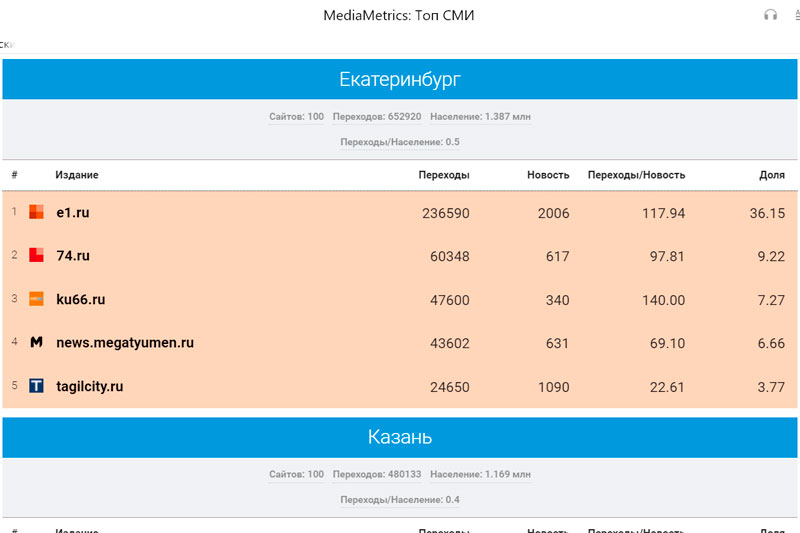The width and height of the screenshot is (800, 533).
Task: Click Переходов: 652920 statistic
Action: point(377,116)
